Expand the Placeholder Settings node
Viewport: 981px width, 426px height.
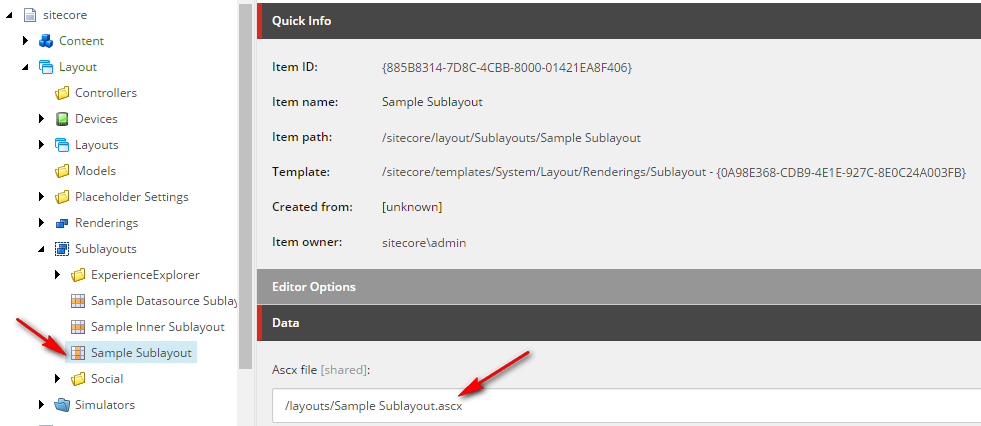(42, 197)
